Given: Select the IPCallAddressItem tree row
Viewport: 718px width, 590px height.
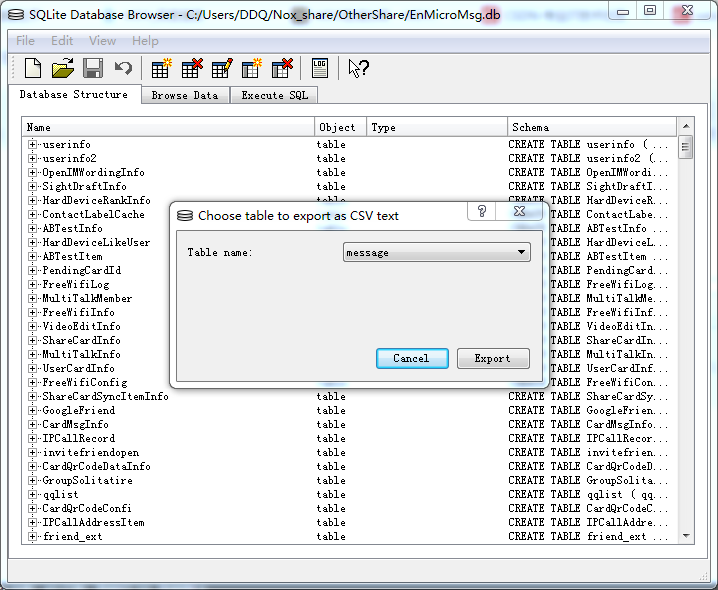Looking at the screenshot, I should 93,522.
